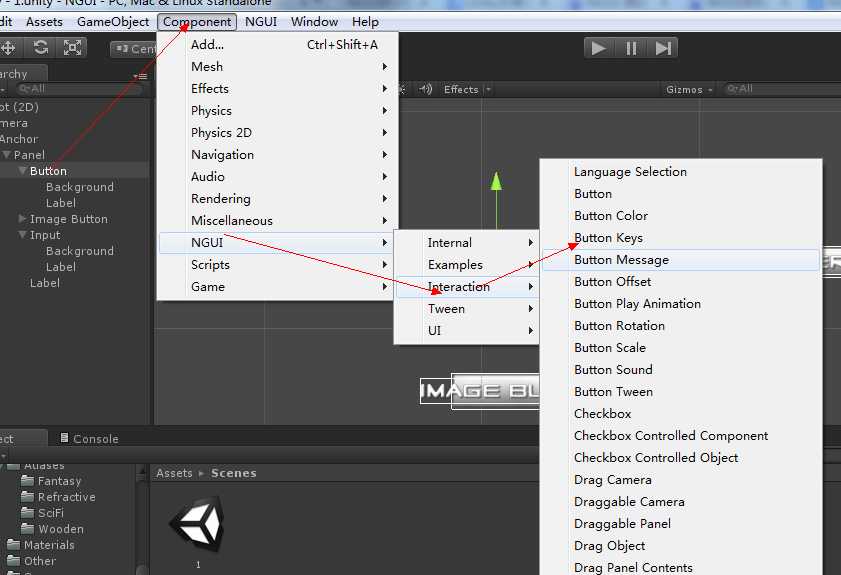Expand the Image Button tree node
This screenshot has height=575, width=841.
pyautogui.click(x=23, y=219)
